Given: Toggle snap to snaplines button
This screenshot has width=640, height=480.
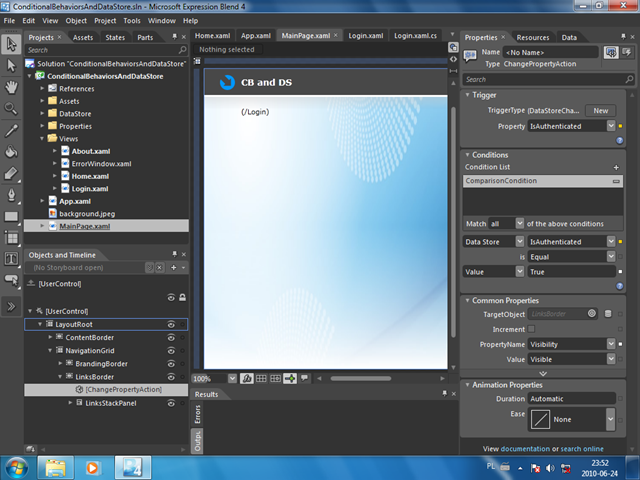Looking at the screenshot, I should [x=290, y=378].
